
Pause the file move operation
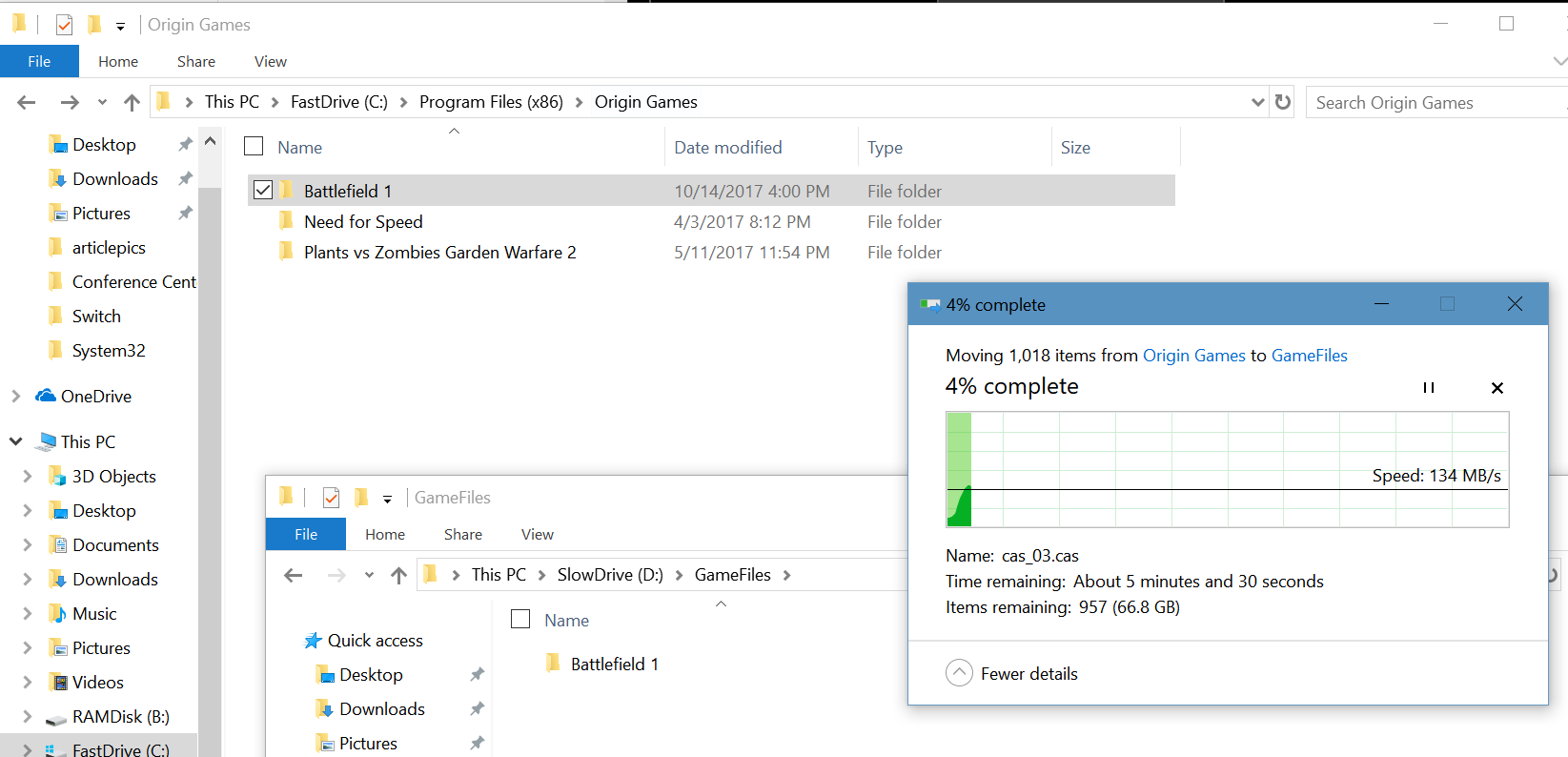pos(1428,387)
